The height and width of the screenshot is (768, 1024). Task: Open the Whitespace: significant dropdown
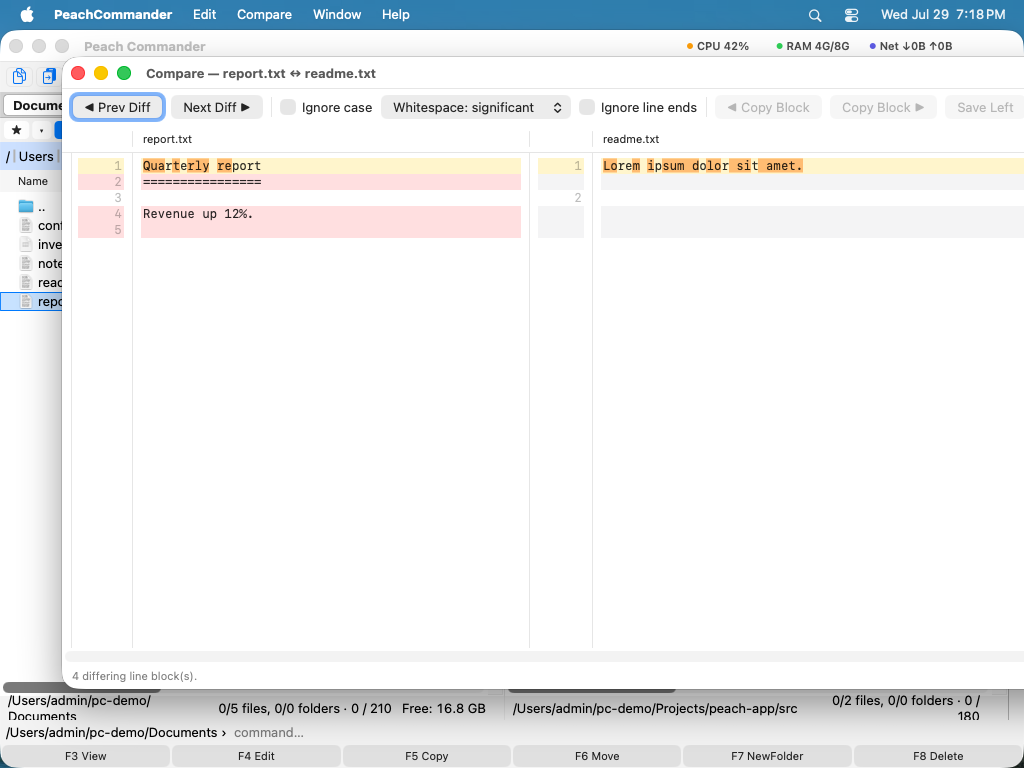point(475,107)
